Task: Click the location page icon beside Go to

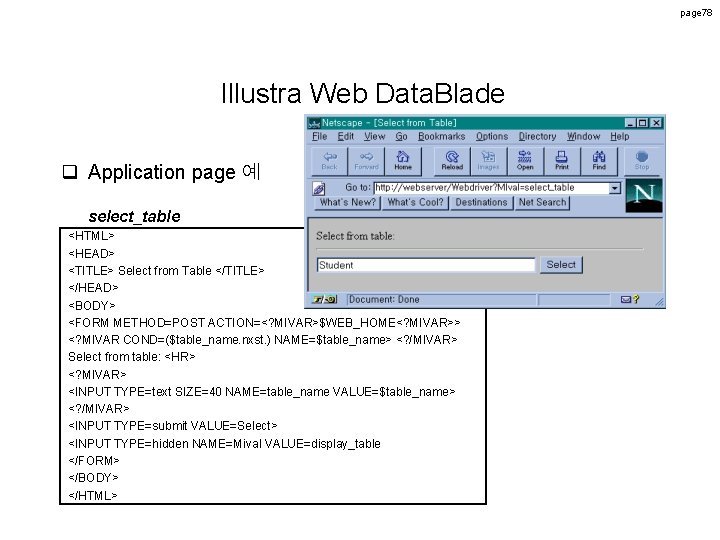Action: 319,188
